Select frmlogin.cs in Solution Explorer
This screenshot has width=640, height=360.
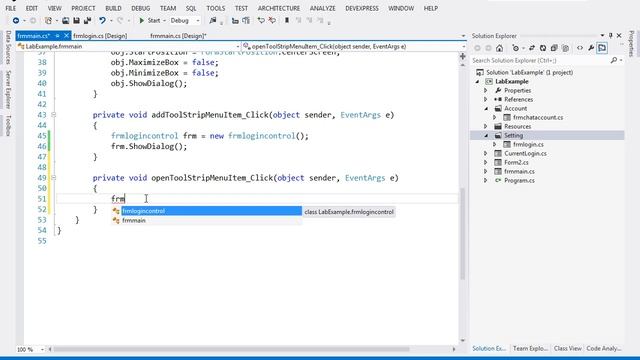[x=528, y=144]
